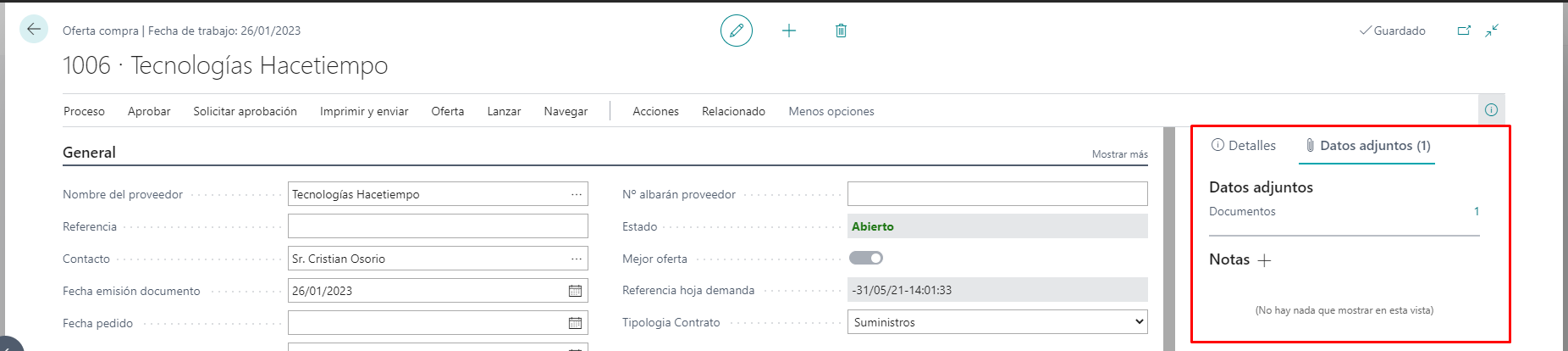Open lookup for Nombre del proveedor
The height and width of the screenshot is (351, 1568).
pyautogui.click(x=577, y=194)
